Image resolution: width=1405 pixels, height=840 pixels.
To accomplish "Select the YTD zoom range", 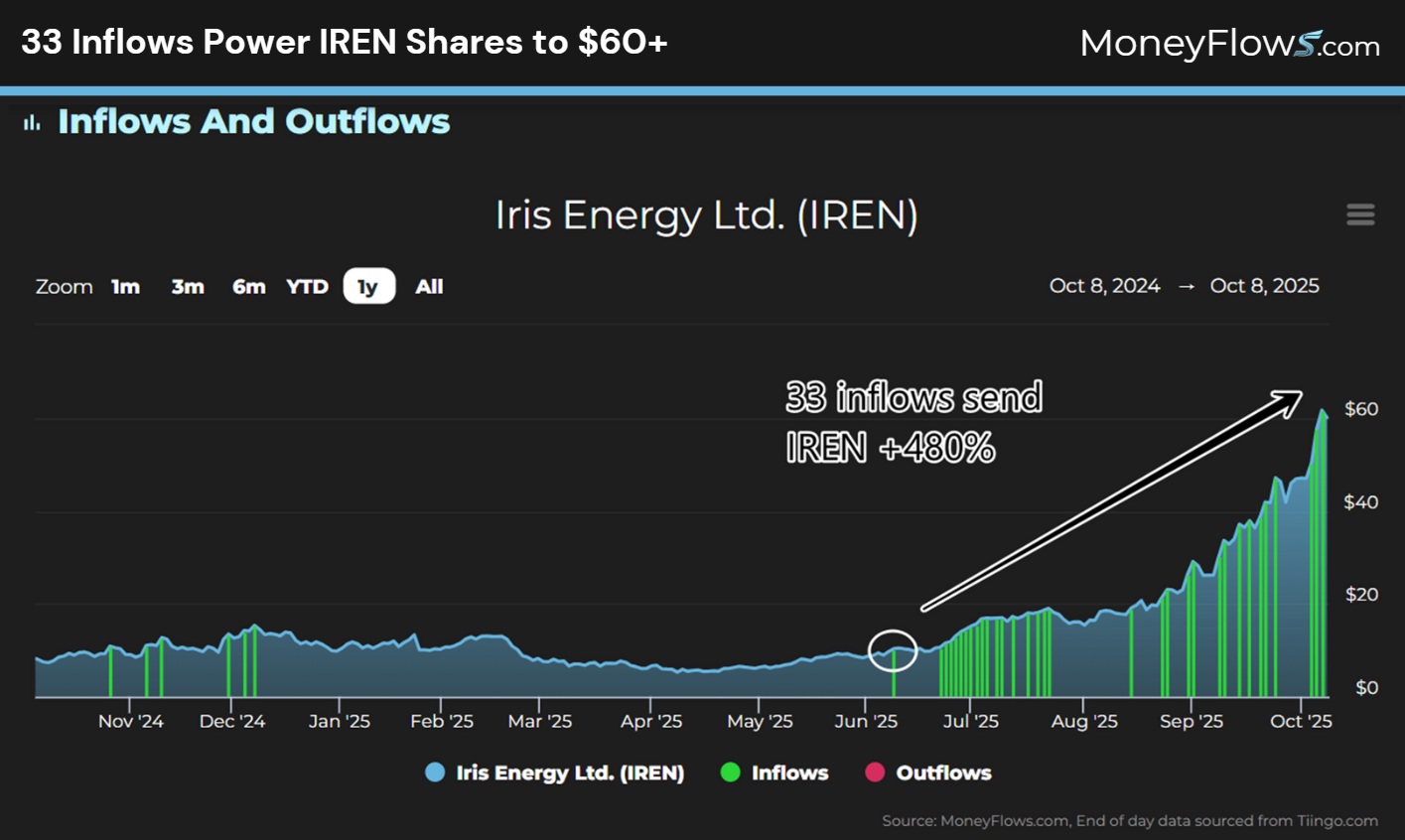I will tap(307, 287).
